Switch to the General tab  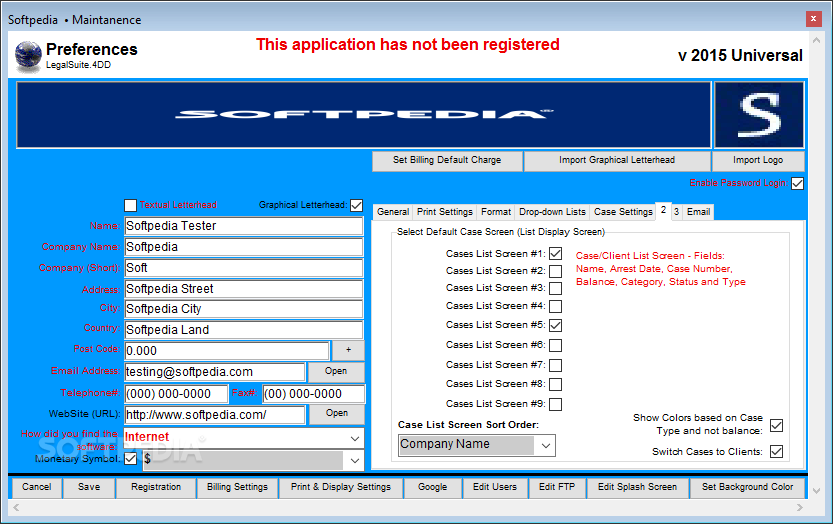(x=393, y=212)
